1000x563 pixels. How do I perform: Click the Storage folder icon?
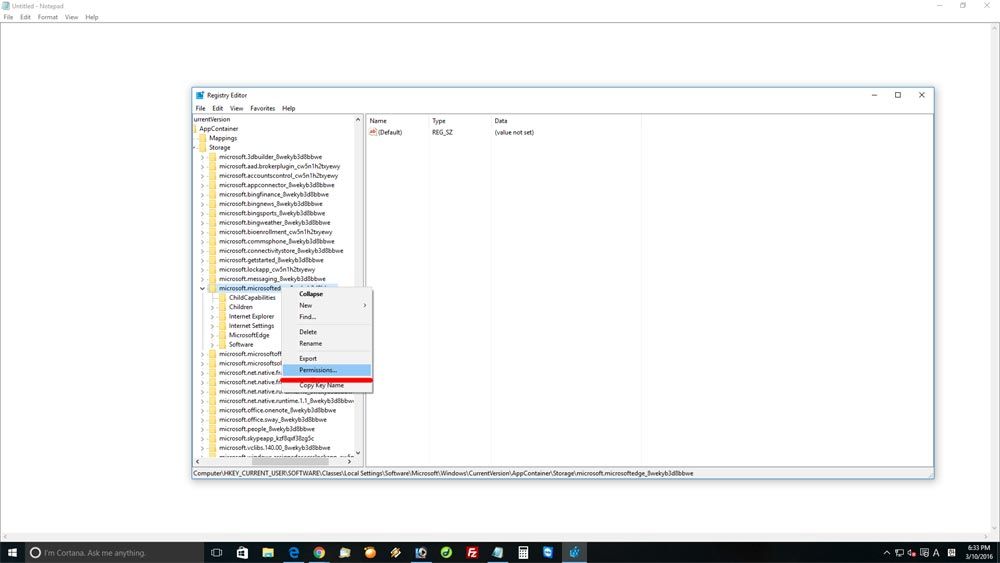(x=202, y=147)
